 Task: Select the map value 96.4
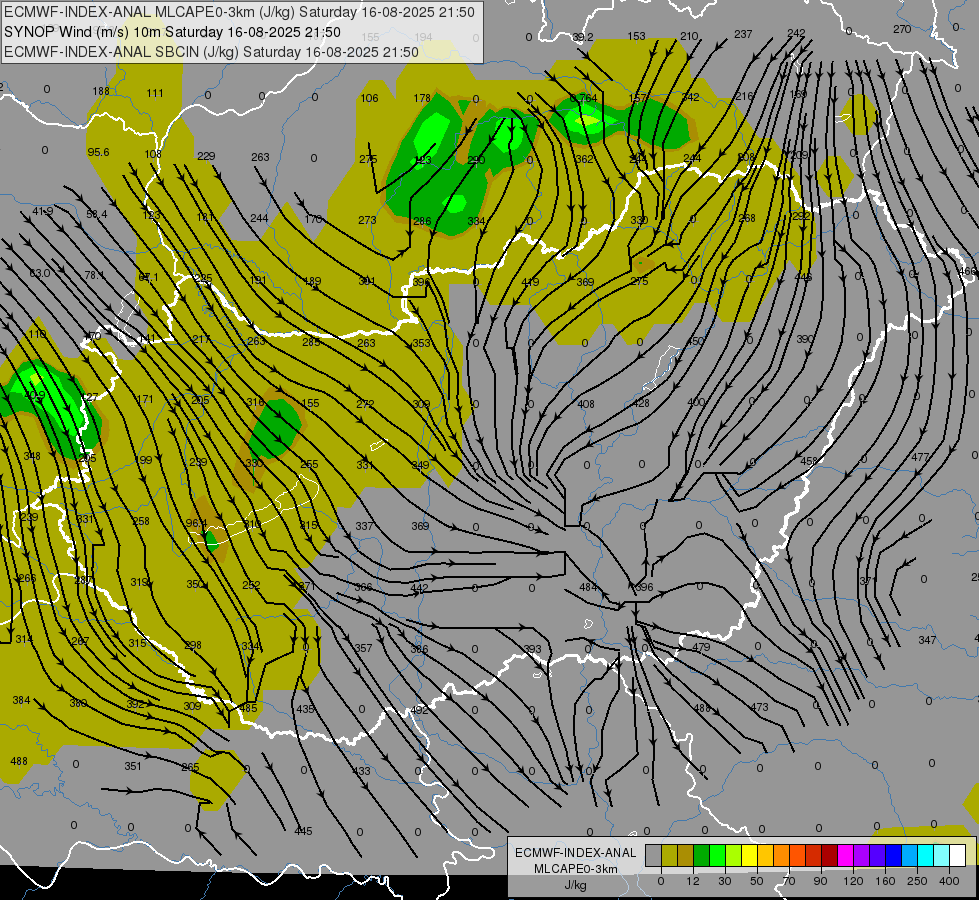(x=196, y=523)
